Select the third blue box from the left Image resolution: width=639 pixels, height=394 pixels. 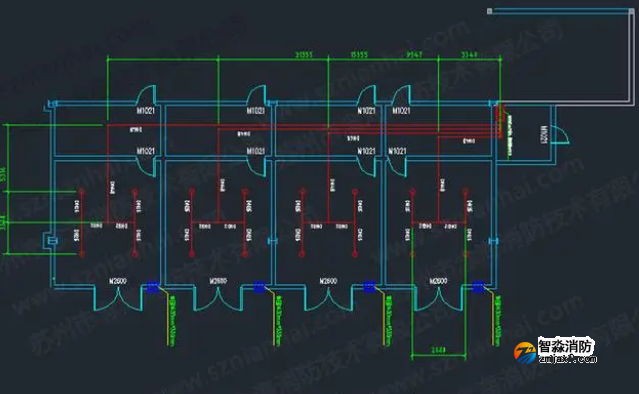(x=369, y=287)
